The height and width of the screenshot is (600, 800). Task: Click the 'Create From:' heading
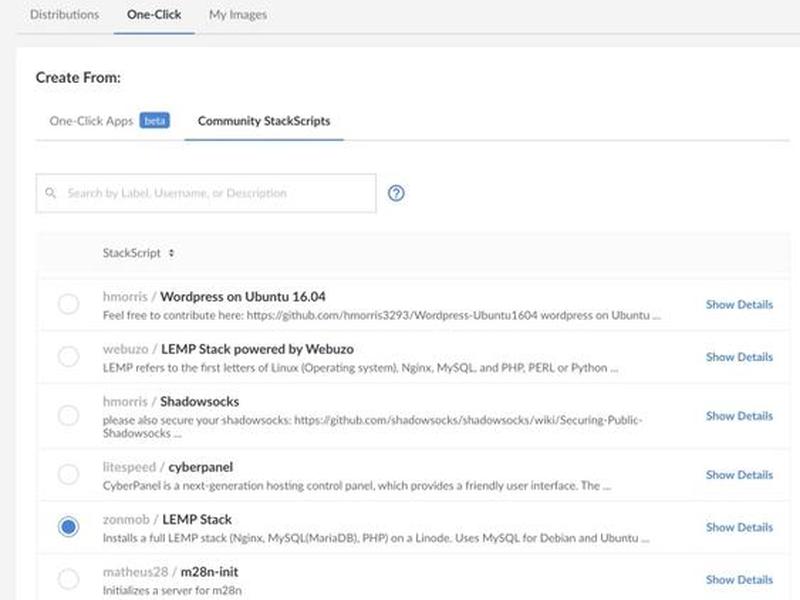[x=78, y=78]
